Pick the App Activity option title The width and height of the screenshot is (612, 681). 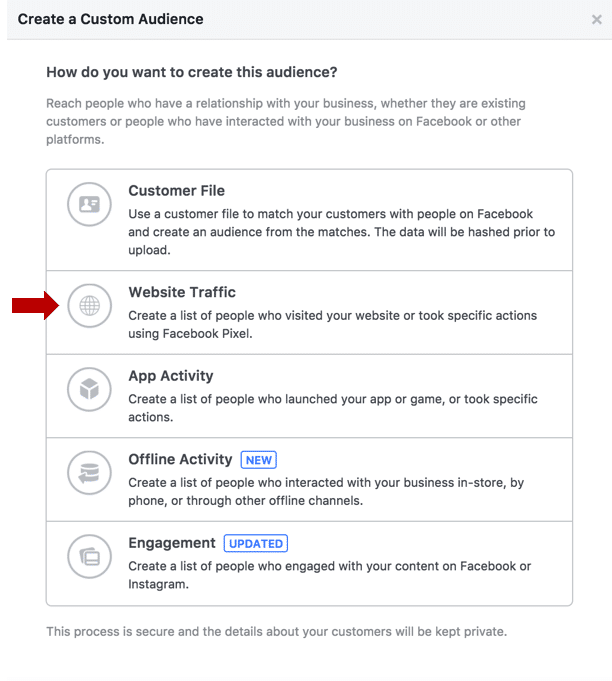pyautogui.click(x=171, y=376)
